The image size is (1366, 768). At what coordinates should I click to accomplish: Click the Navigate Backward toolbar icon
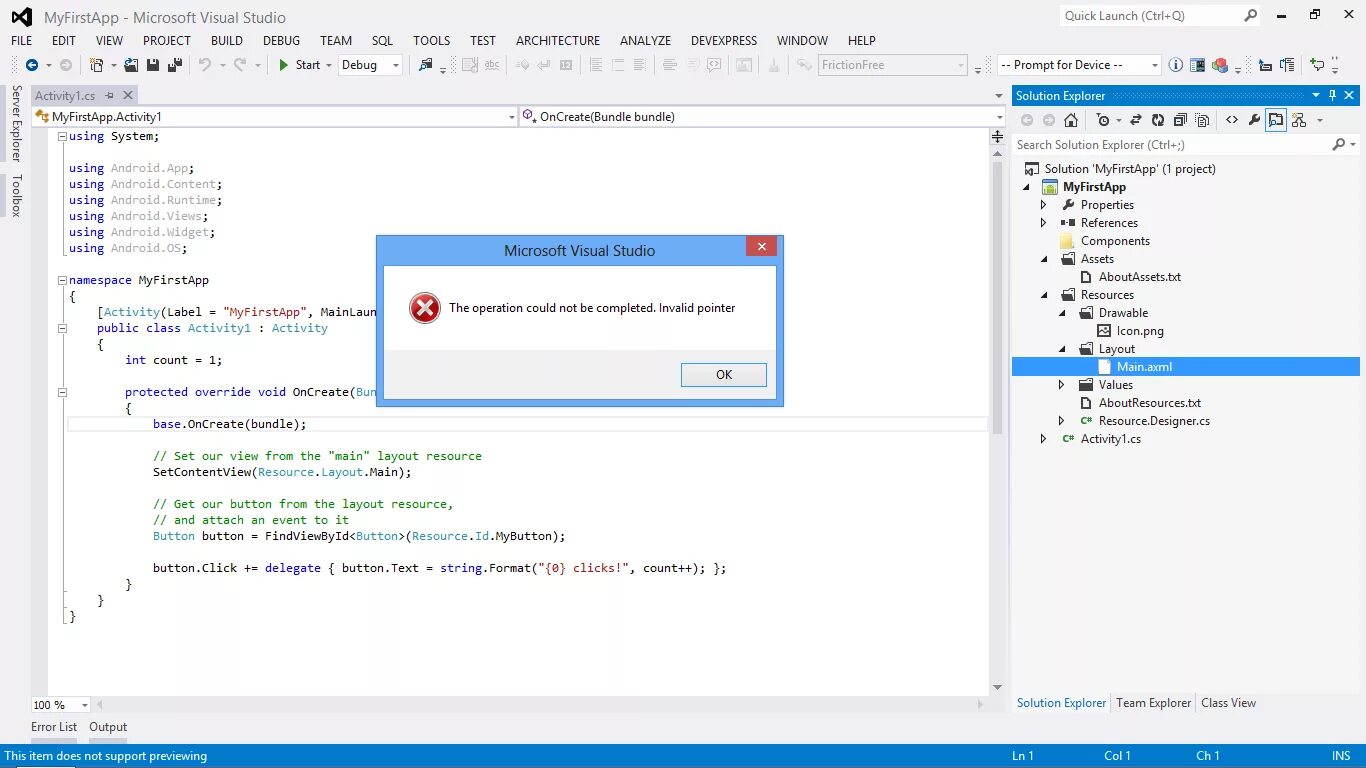coord(32,65)
